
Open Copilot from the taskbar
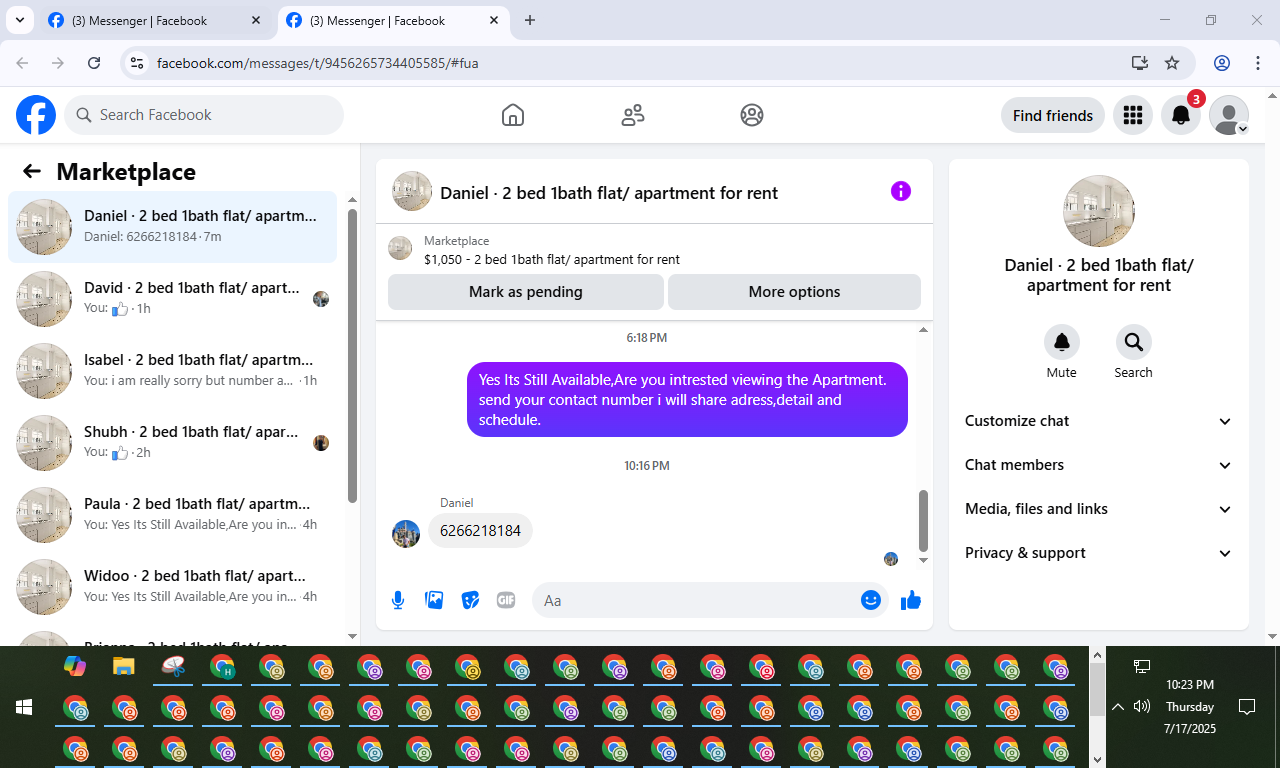pyautogui.click(x=75, y=666)
